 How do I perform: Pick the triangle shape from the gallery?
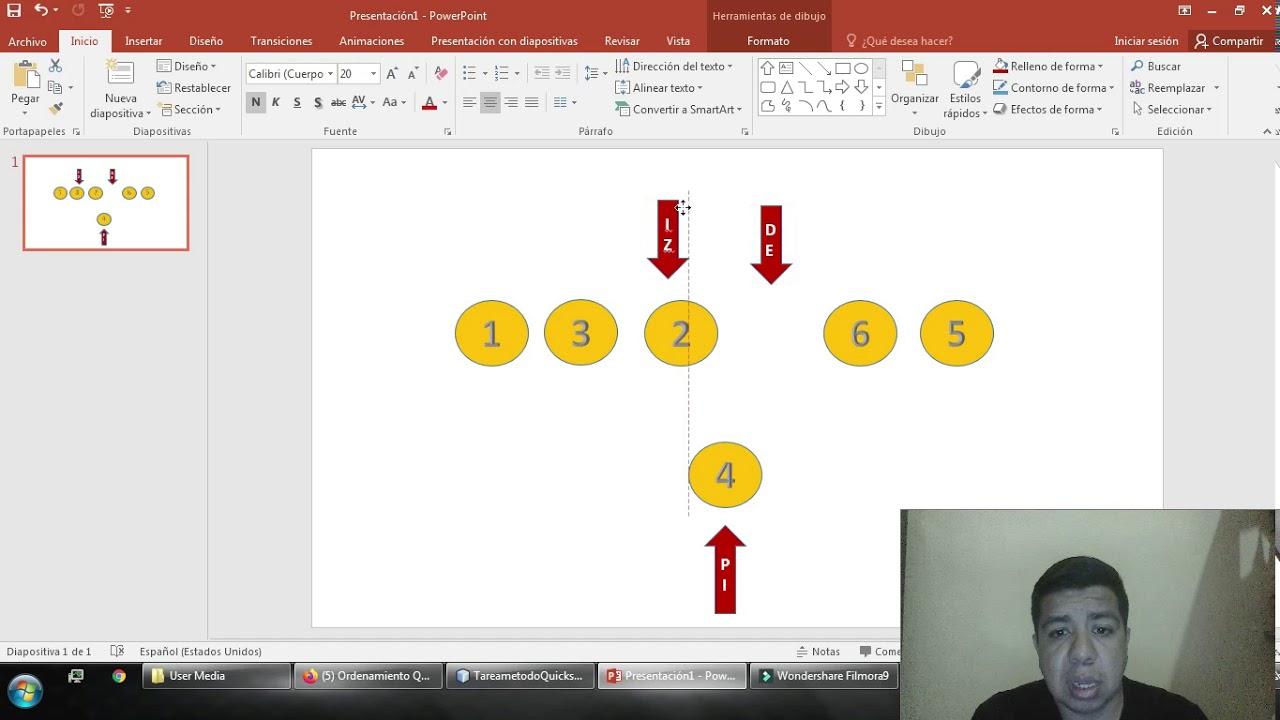point(786,88)
